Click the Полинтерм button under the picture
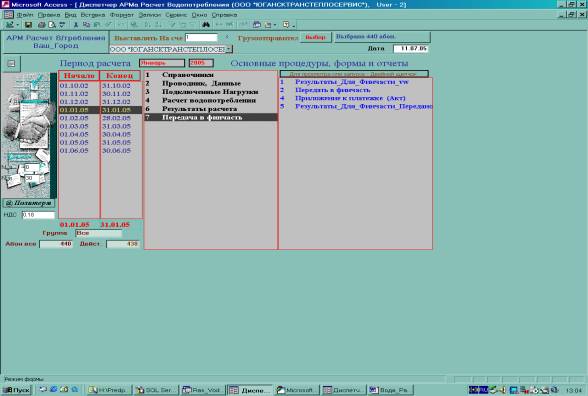This screenshot has width=588, height=396. coord(29,203)
